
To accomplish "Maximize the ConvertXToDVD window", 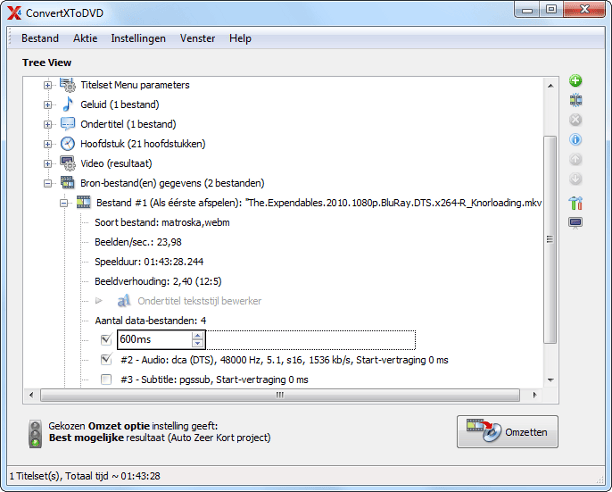I will (x=551, y=10).
